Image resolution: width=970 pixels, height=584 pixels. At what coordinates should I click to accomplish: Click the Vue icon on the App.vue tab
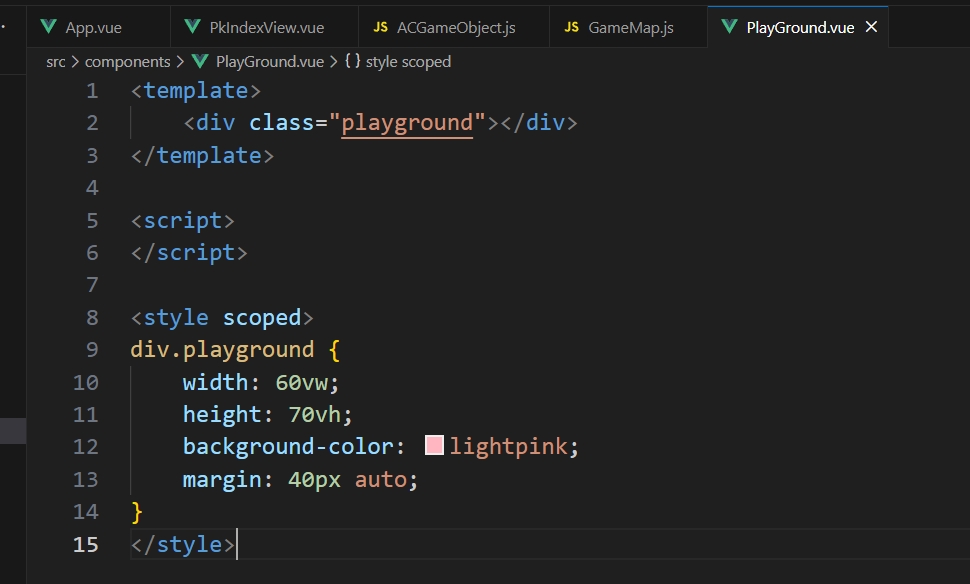[x=48, y=27]
